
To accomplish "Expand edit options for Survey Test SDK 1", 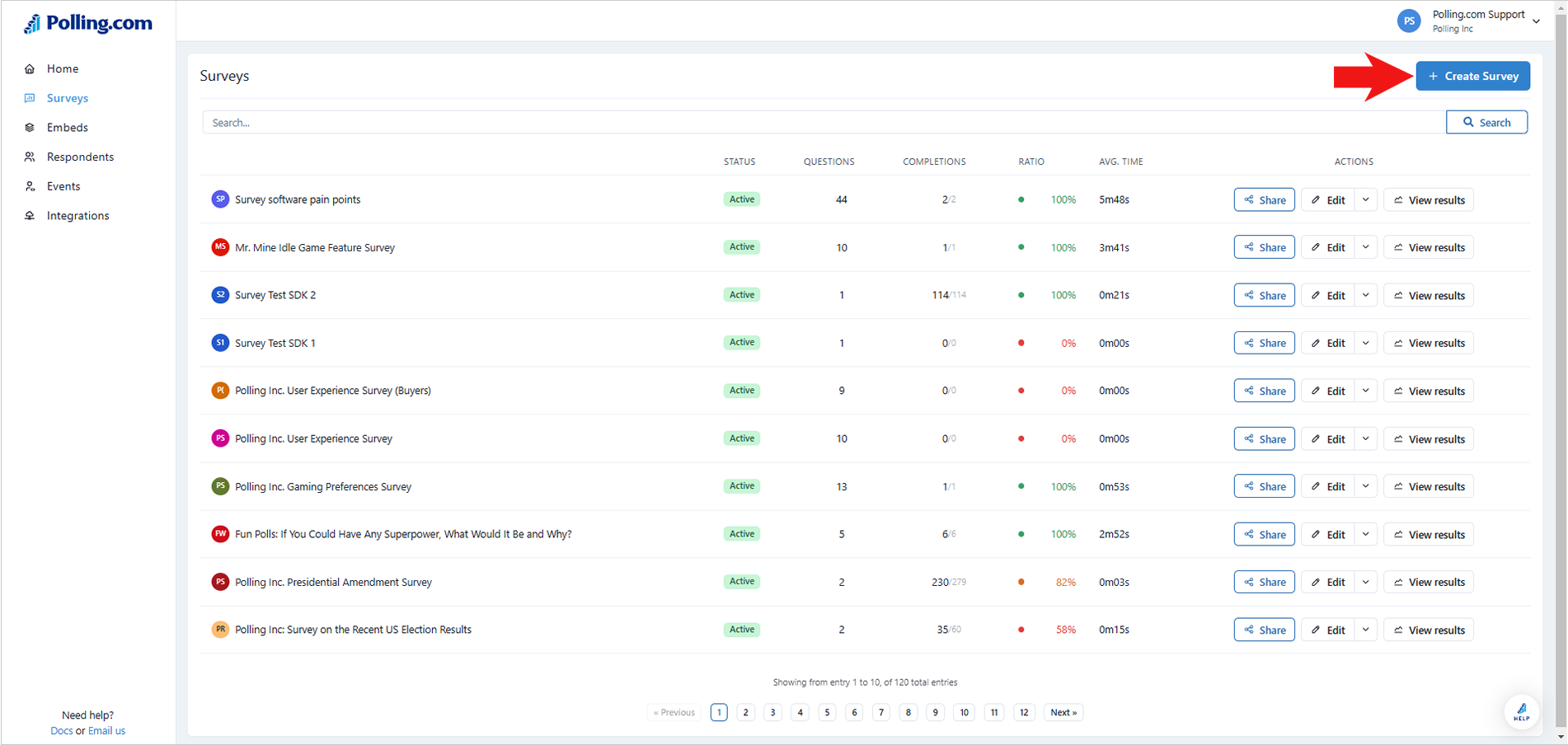I will tap(1366, 343).
